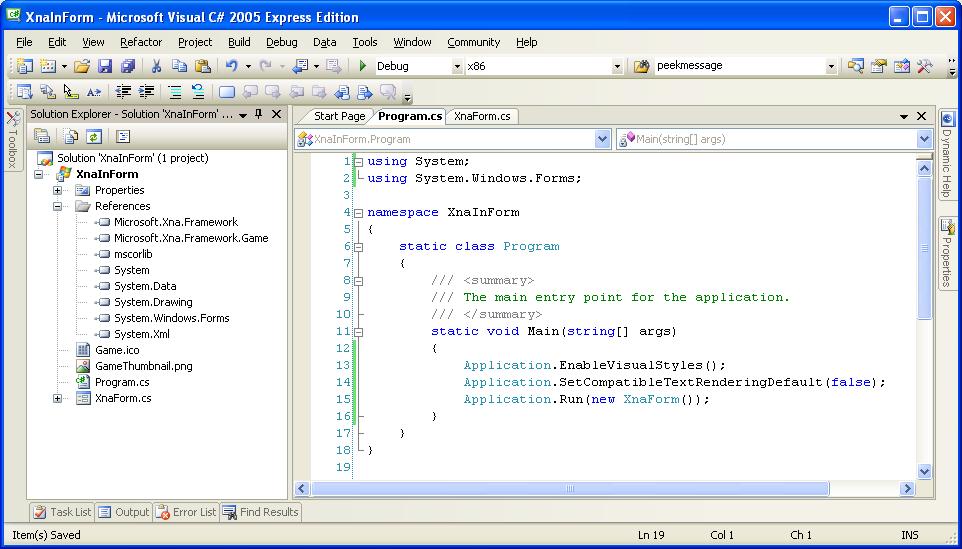Expand the Properties tree node

(58, 190)
